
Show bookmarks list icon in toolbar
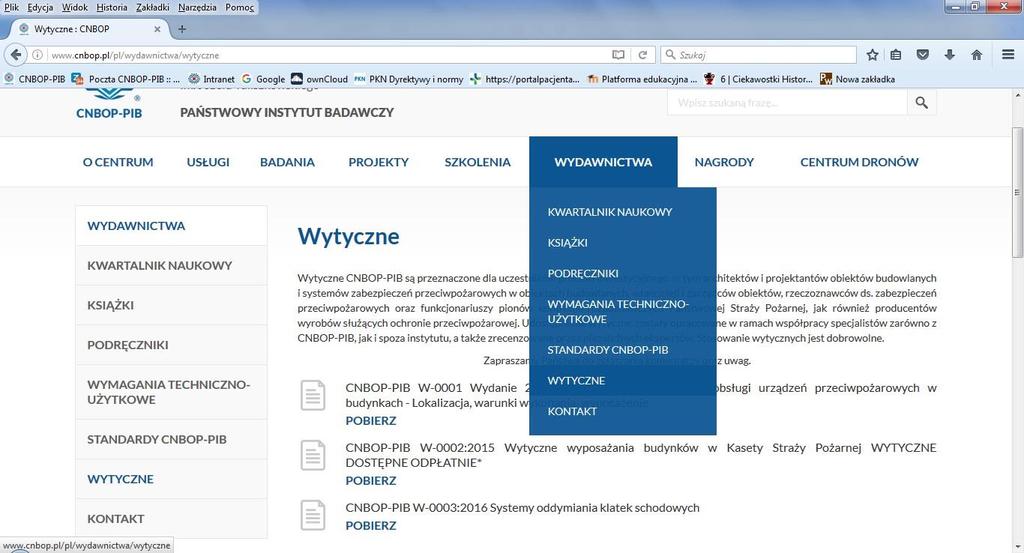896,55
